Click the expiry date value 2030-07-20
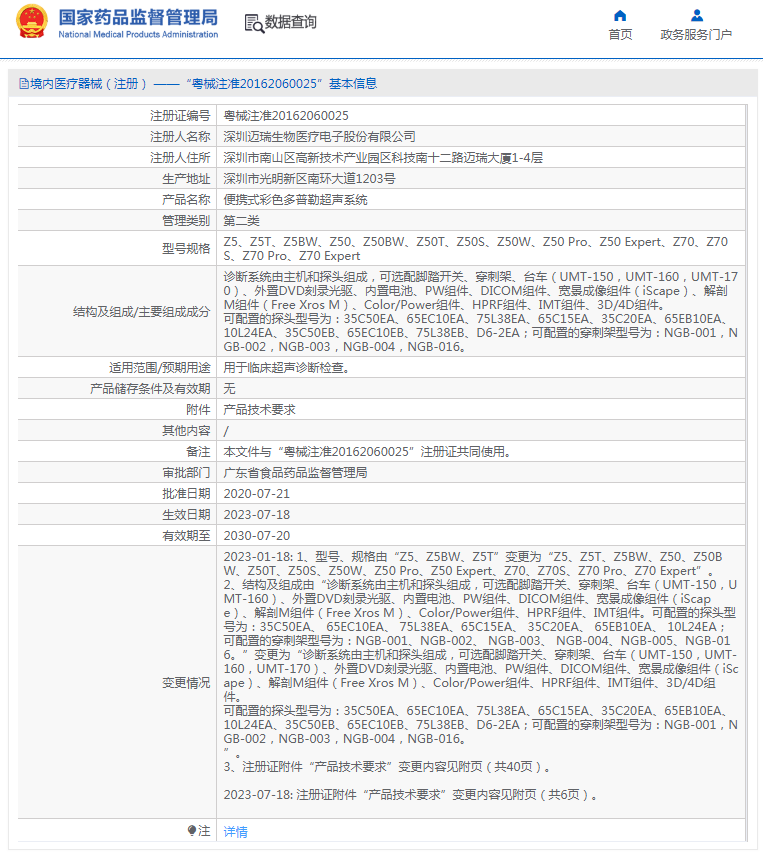The width and height of the screenshot is (763, 854). [257, 535]
